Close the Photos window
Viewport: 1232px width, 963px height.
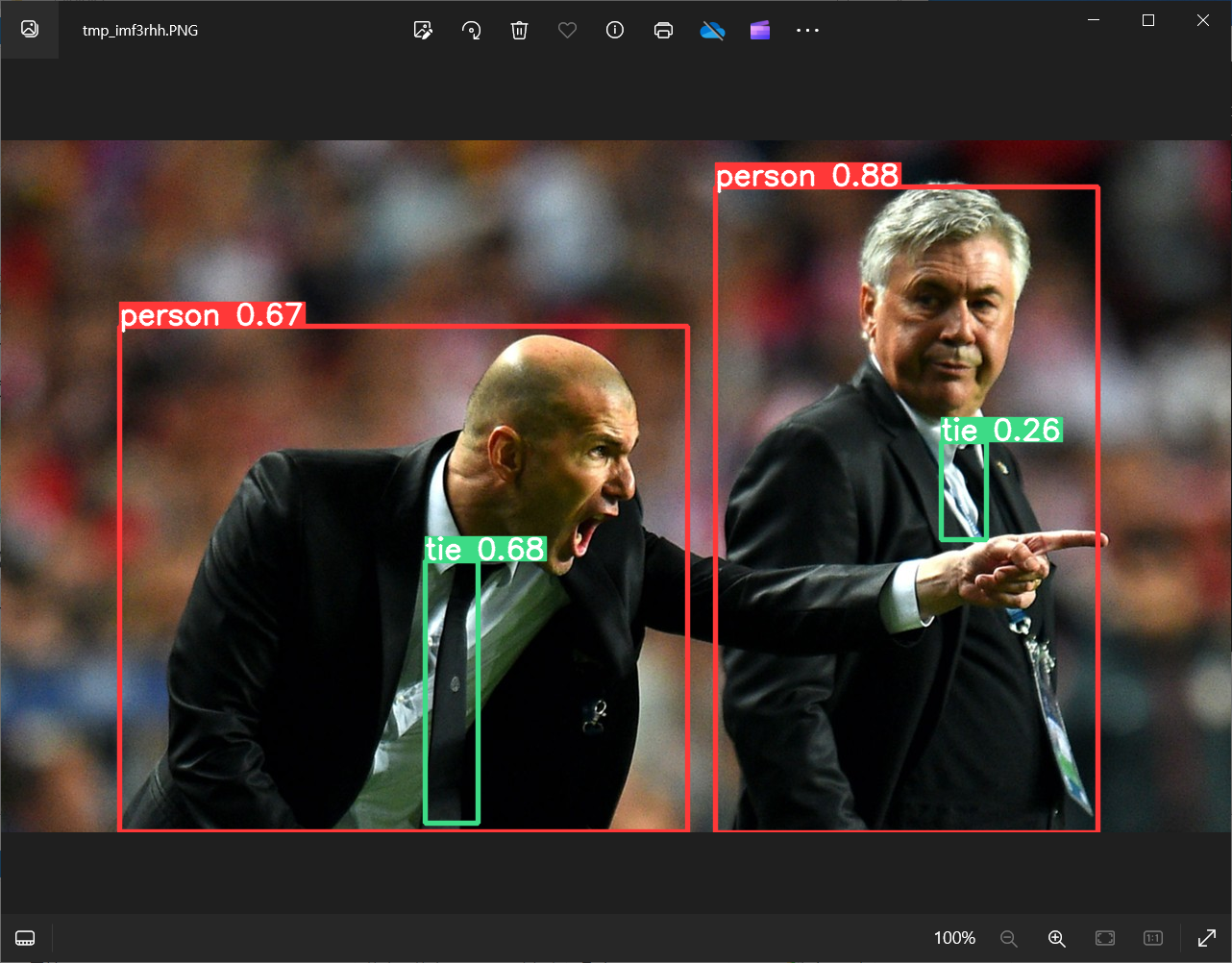coord(1203,20)
